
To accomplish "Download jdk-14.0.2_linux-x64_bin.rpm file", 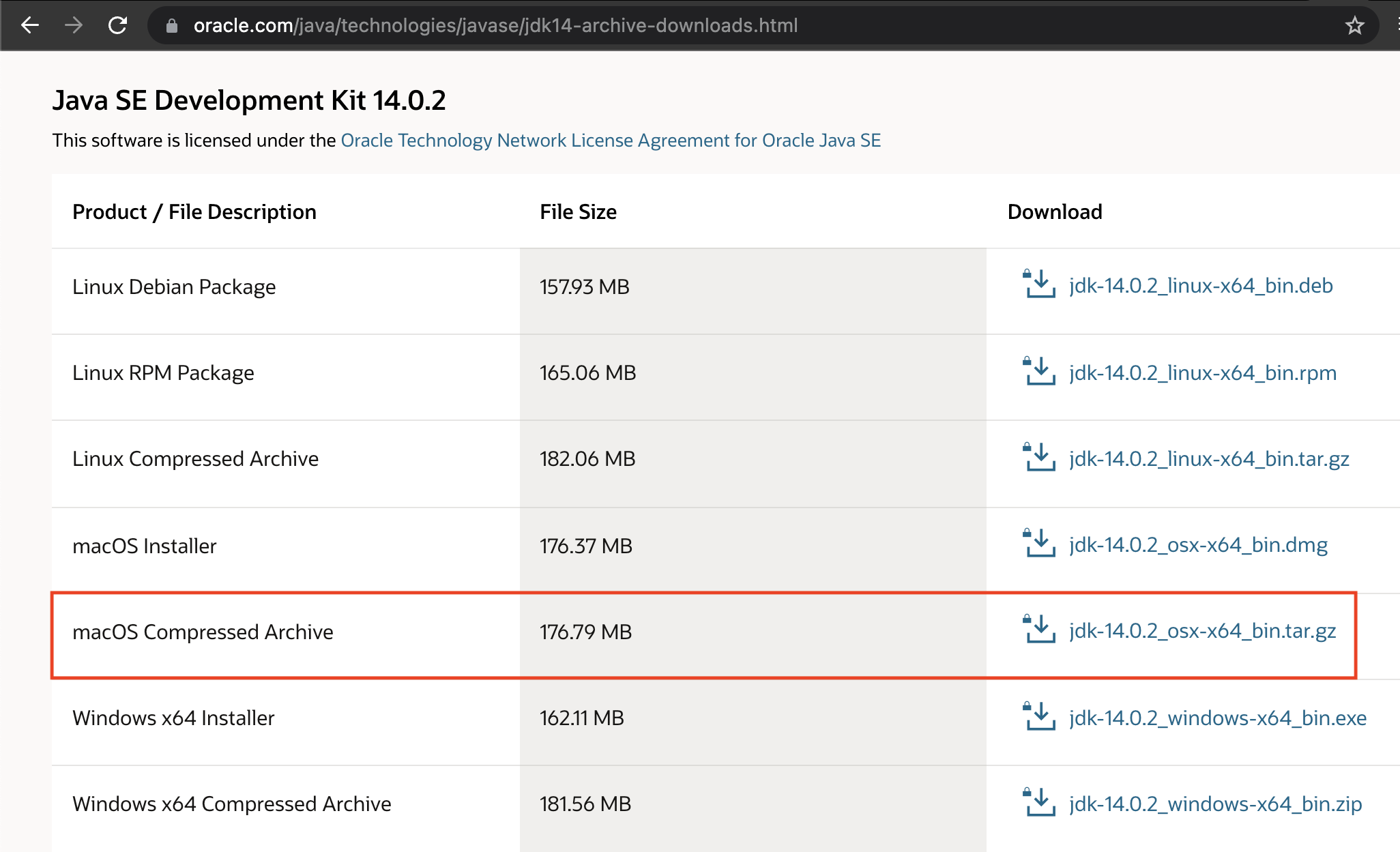I will tap(1202, 373).
